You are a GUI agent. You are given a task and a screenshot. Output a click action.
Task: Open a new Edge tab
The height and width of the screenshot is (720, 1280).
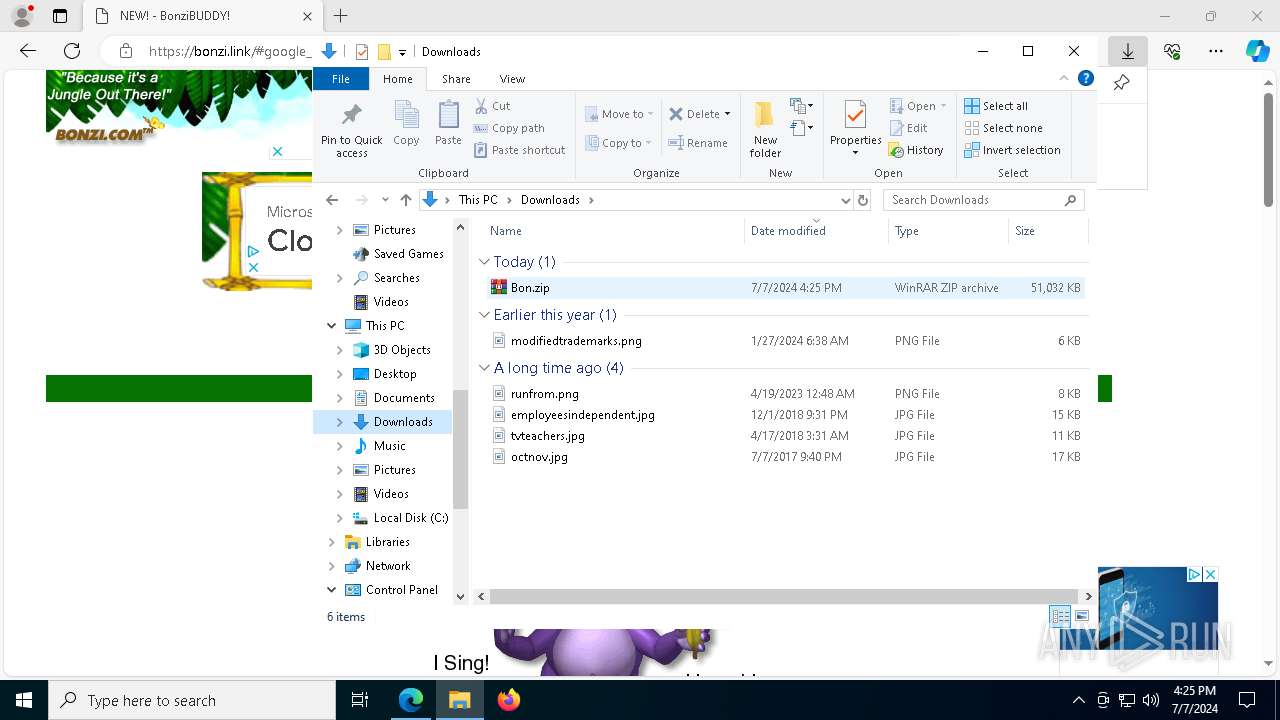pyautogui.click(x=340, y=16)
